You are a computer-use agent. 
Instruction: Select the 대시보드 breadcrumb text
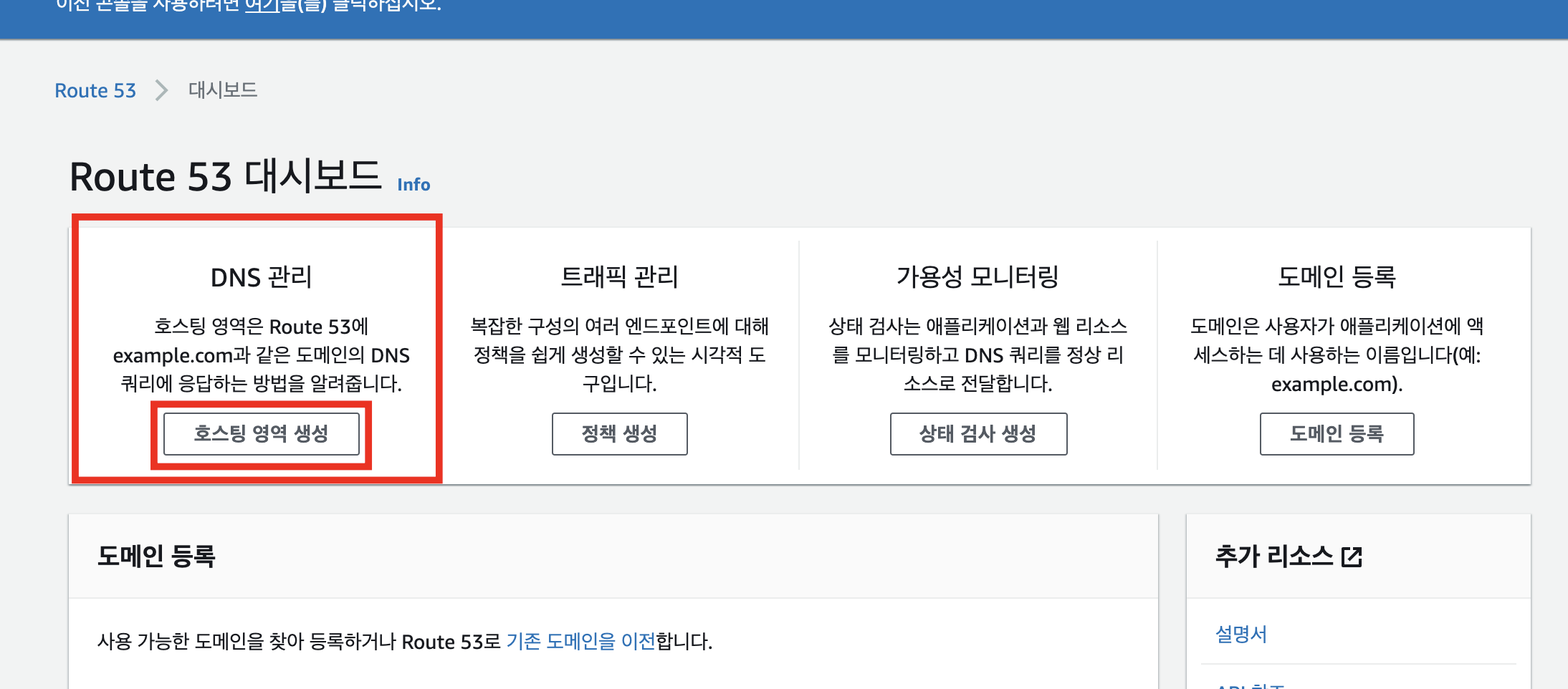223,90
